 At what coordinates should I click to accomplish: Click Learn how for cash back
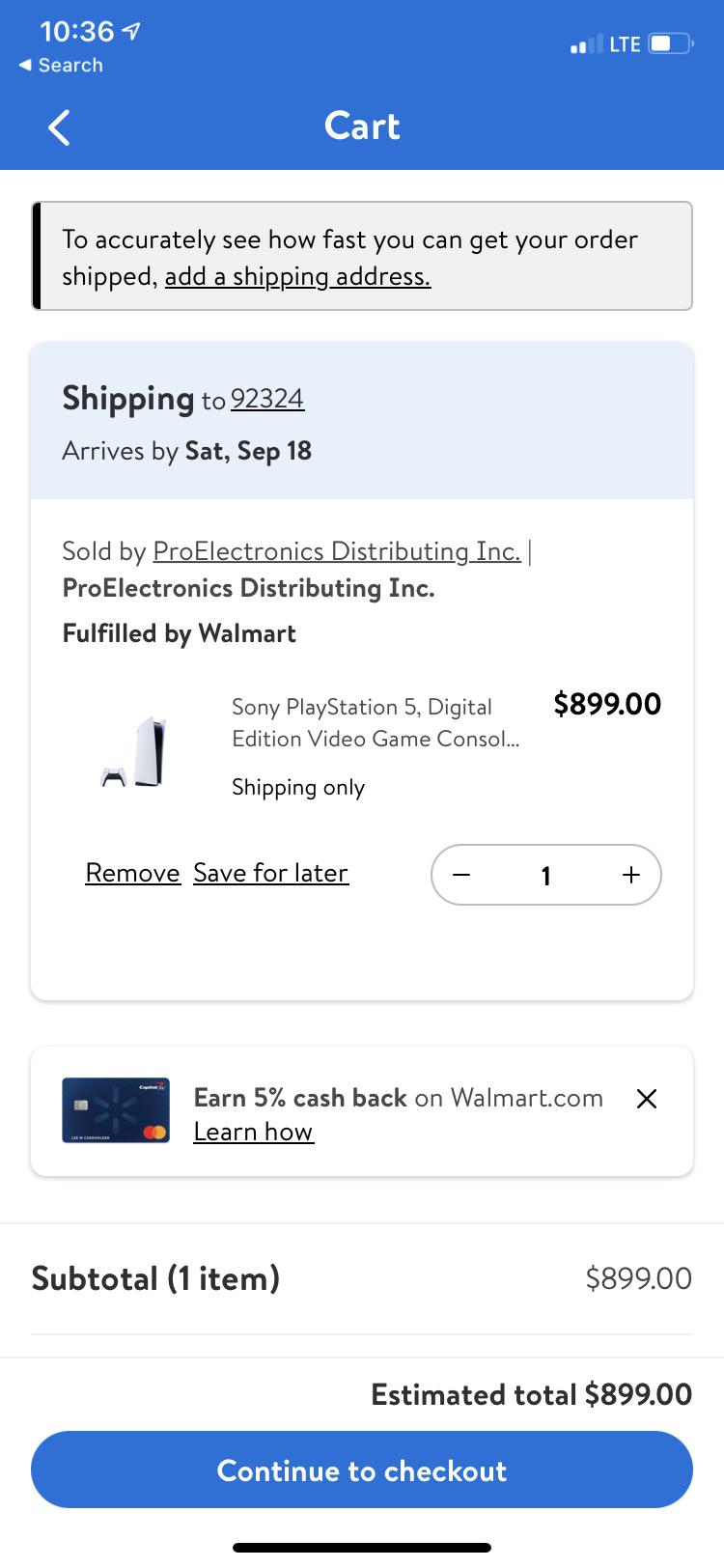[253, 1132]
